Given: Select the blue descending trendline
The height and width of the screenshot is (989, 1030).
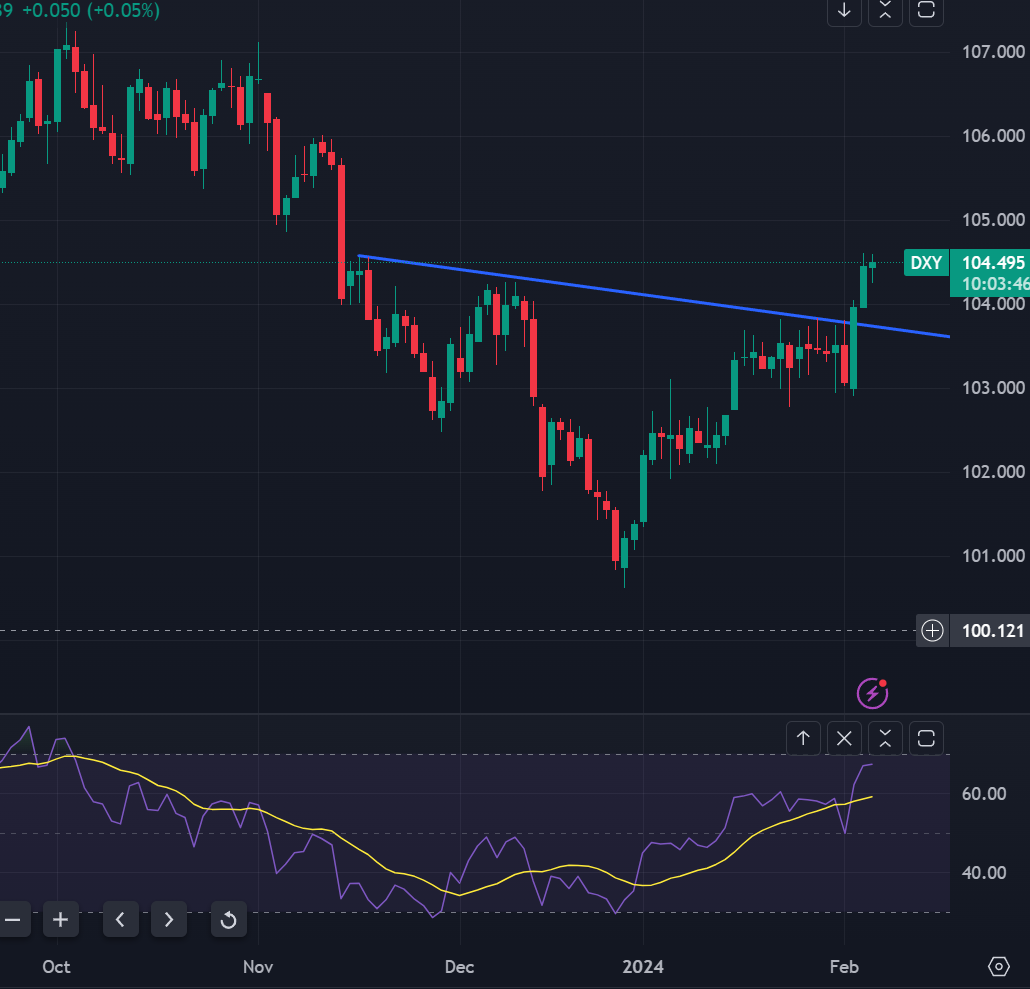Looking at the screenshot, I should 654,296.
